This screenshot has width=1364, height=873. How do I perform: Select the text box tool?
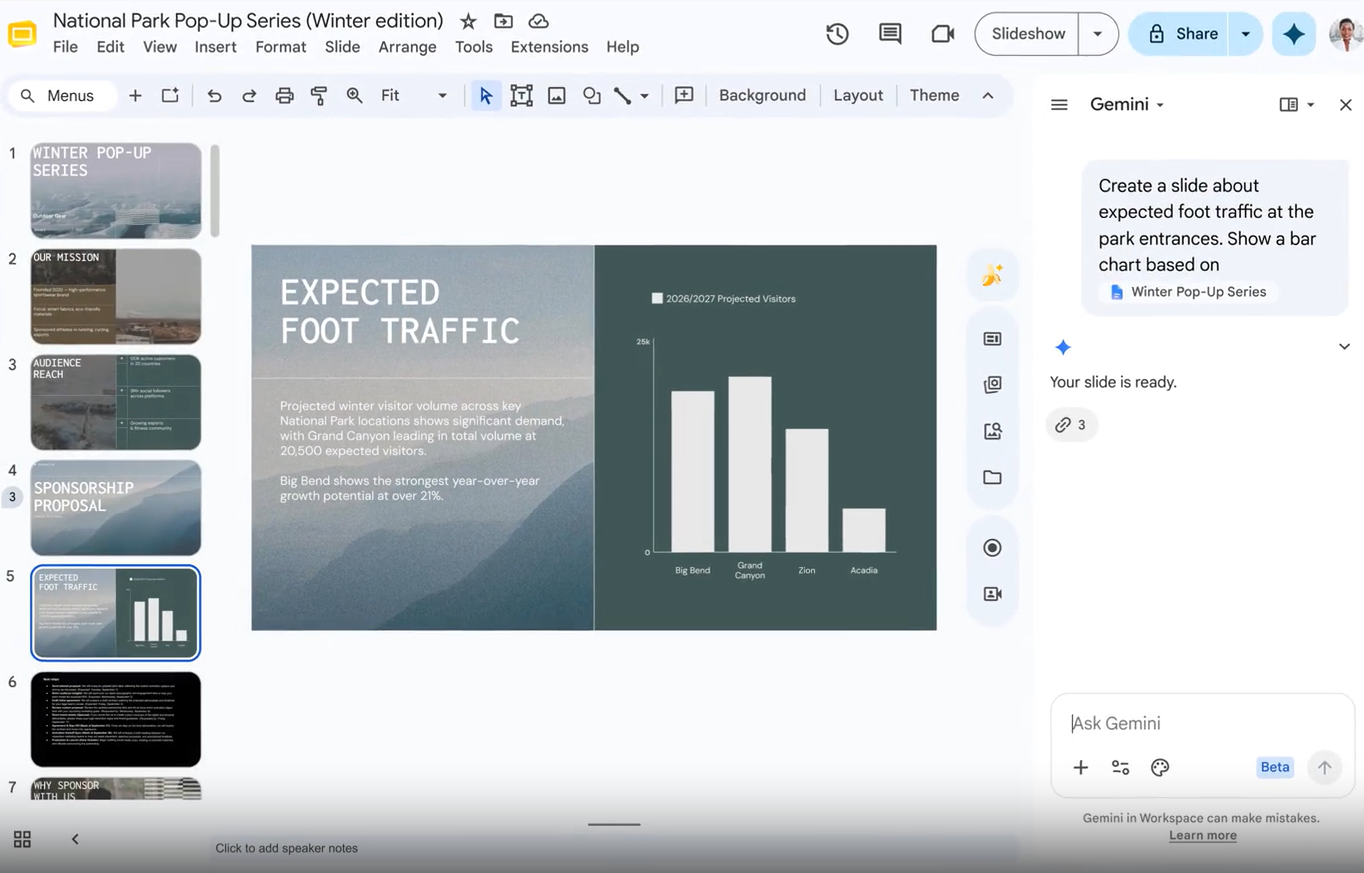point(521,96)
